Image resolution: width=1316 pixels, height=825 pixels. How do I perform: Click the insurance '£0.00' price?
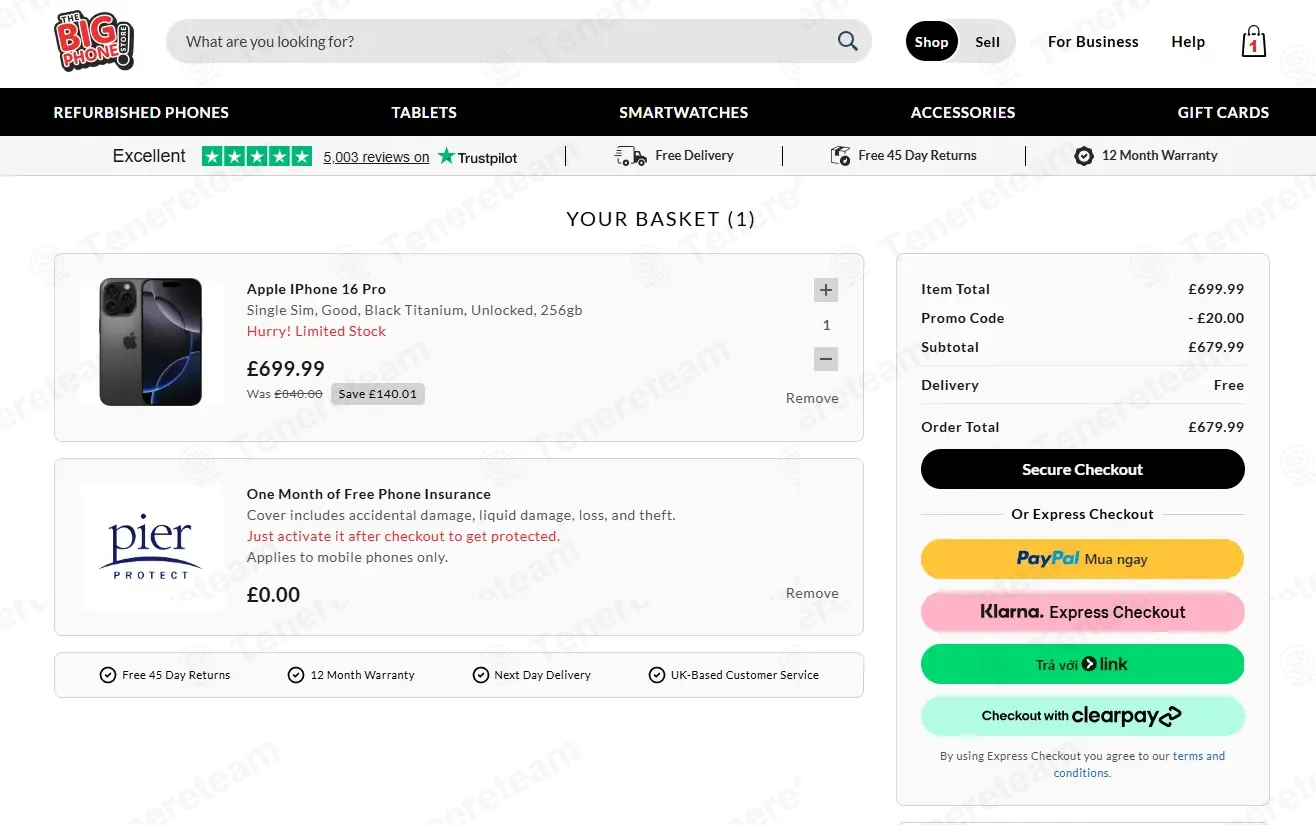[273, 595]
